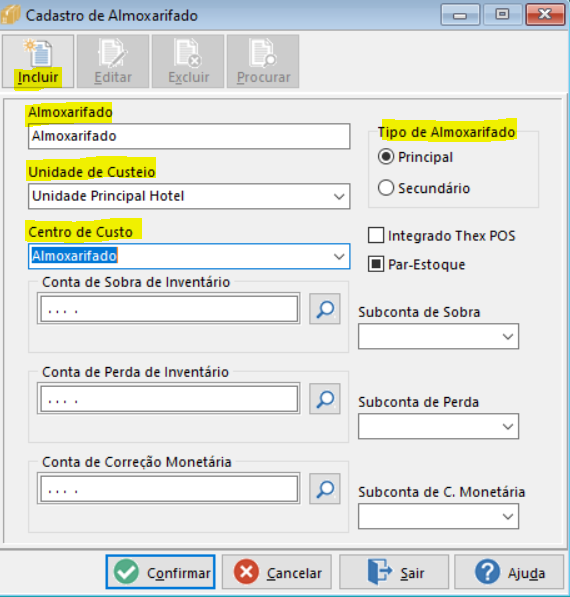Search Conta de Perda de Inventário magnifier
Viewport: 570px width, 597px height.
(325, 399)
